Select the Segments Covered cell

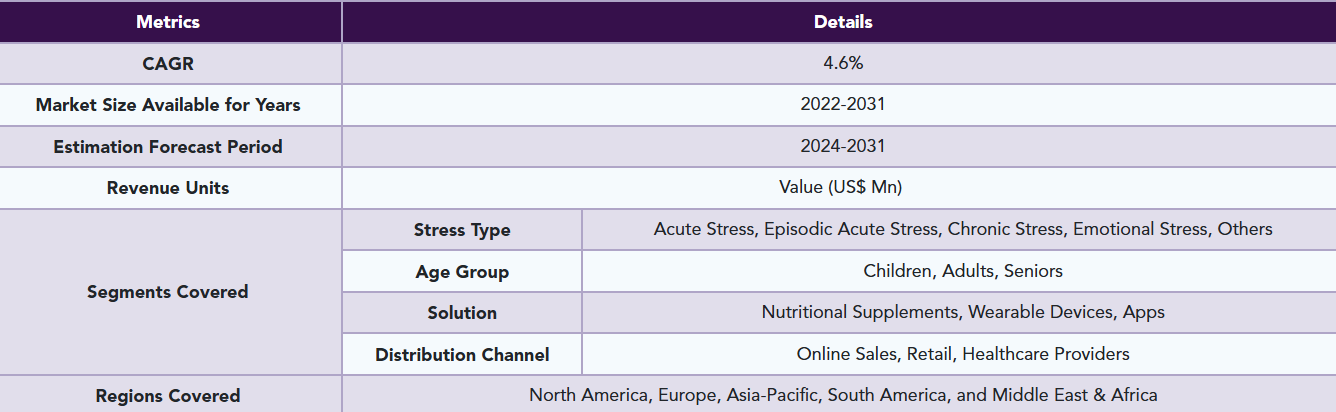[168, 292]
